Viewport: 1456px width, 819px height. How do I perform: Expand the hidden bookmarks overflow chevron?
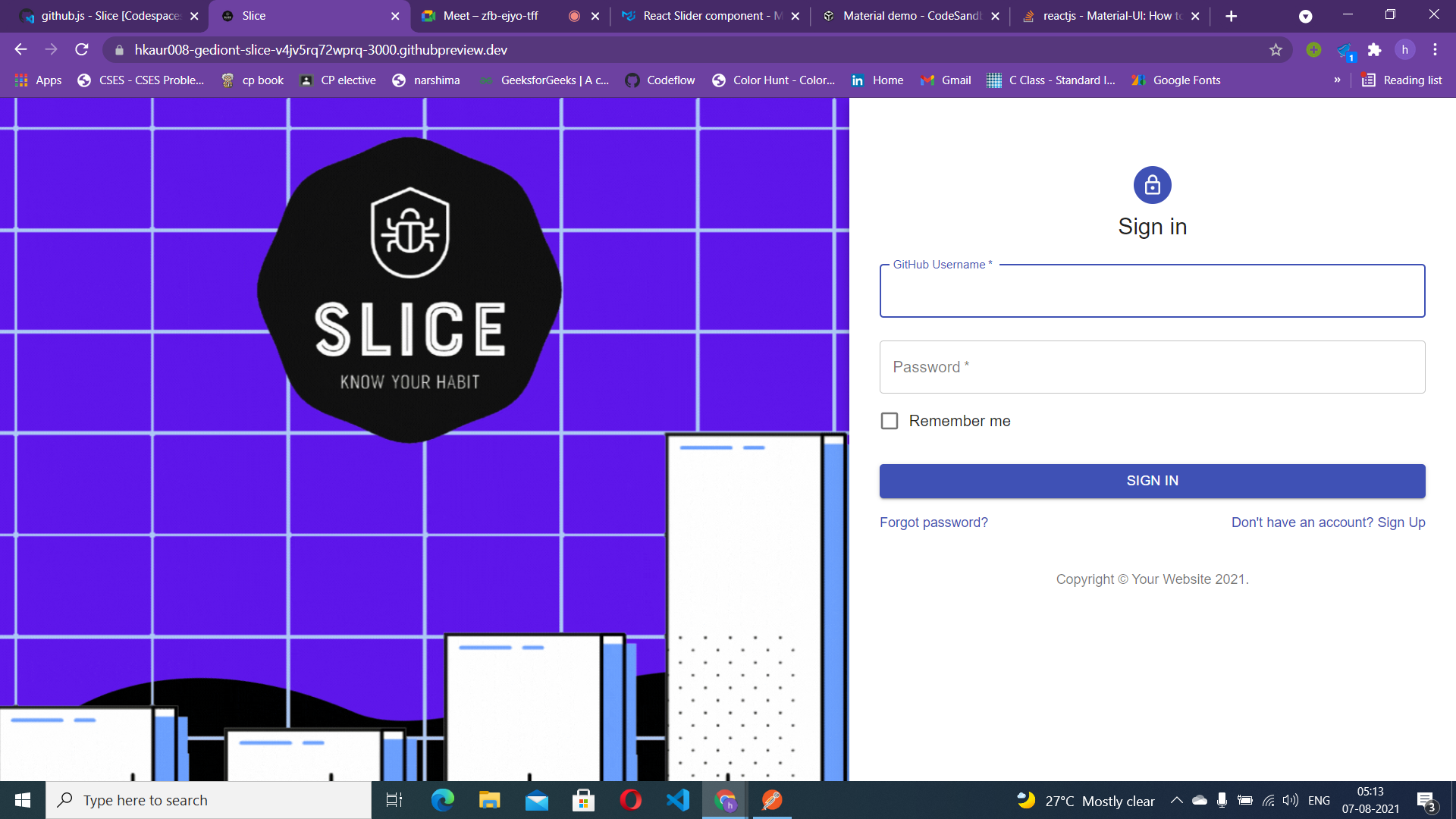click(1337, 80)
